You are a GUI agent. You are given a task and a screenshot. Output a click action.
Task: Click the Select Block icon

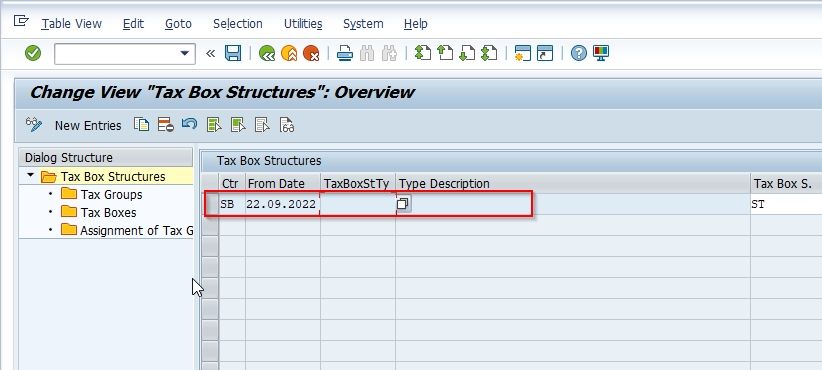238,125
